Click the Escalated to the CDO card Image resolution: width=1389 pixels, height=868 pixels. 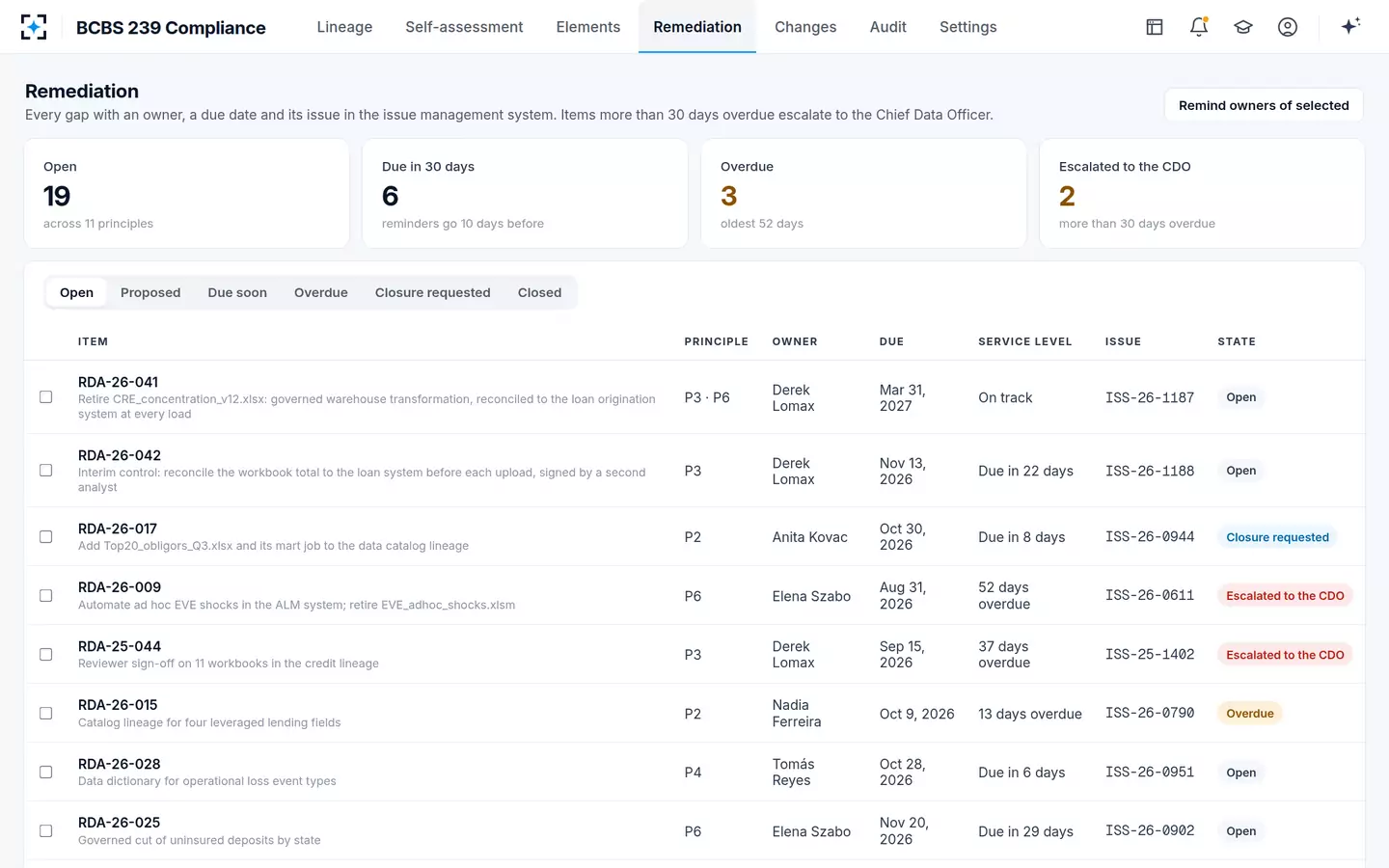[x=1202, y=194]
